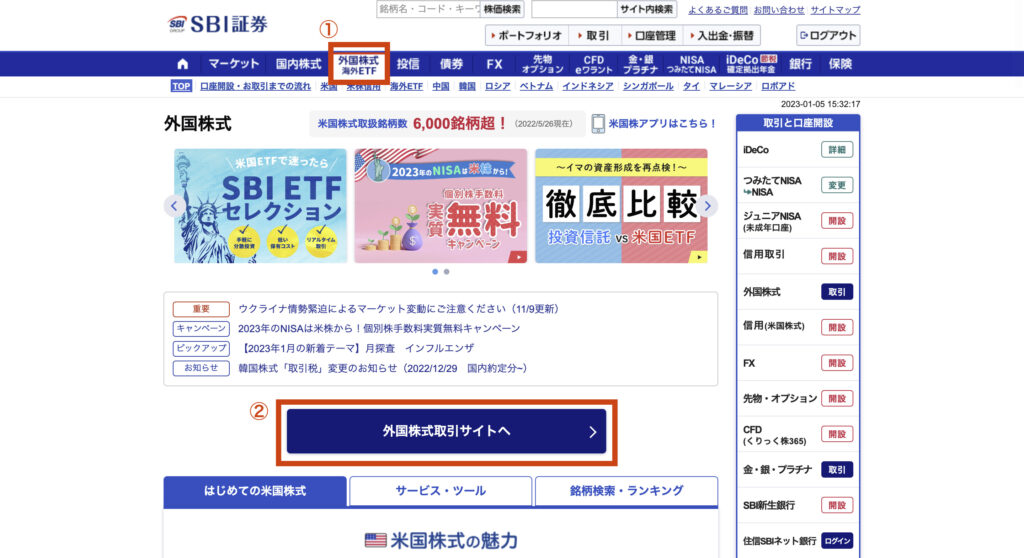Open 韓国 sub-navigation link

467,86
